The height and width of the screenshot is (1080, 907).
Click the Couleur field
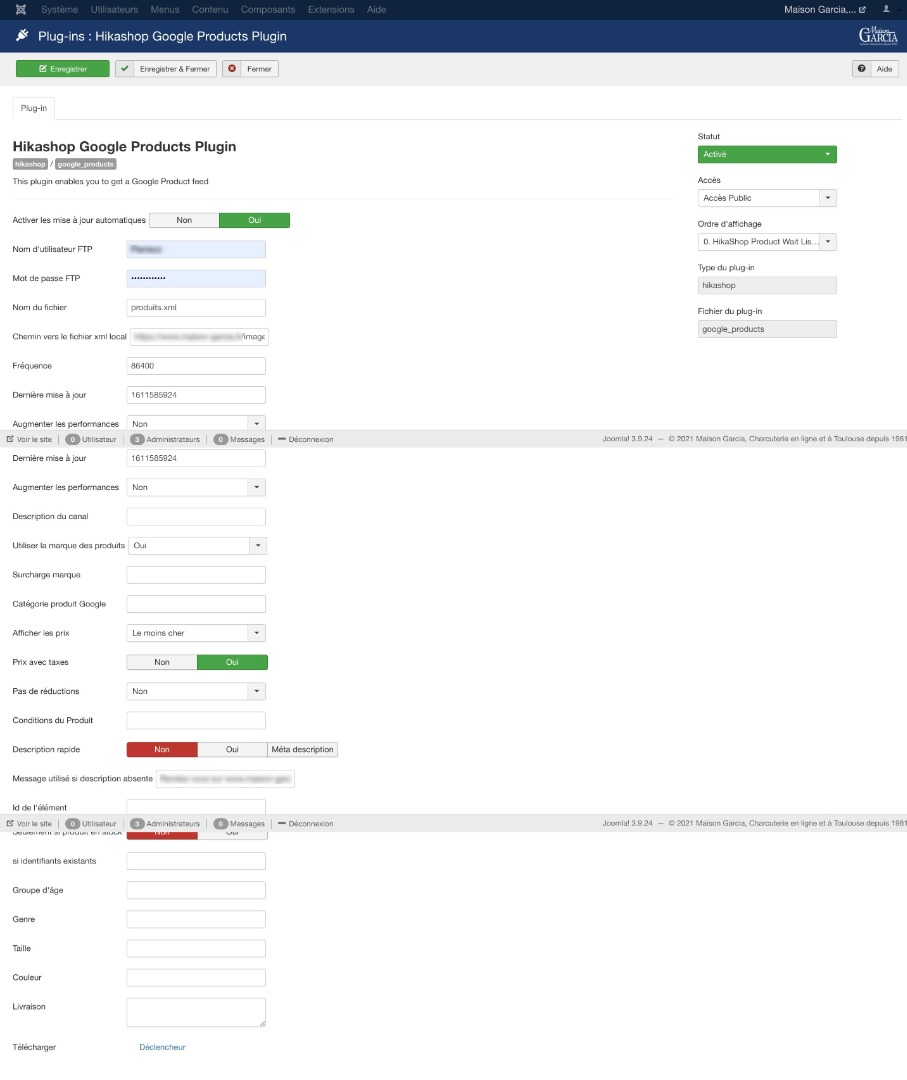196,977
